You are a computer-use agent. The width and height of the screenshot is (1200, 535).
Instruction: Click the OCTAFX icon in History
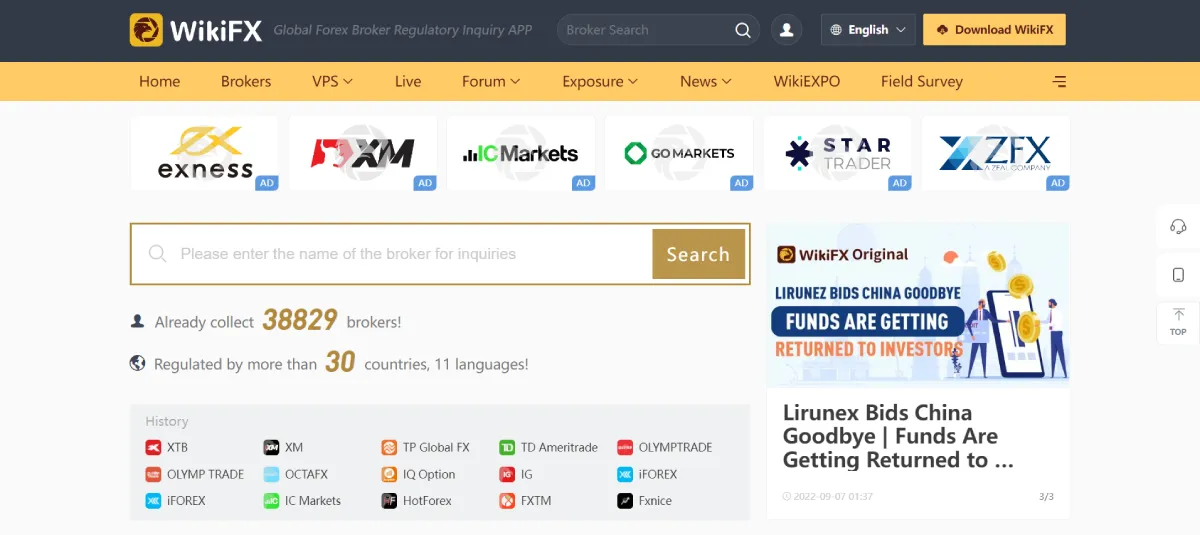[x=271, y=474]
